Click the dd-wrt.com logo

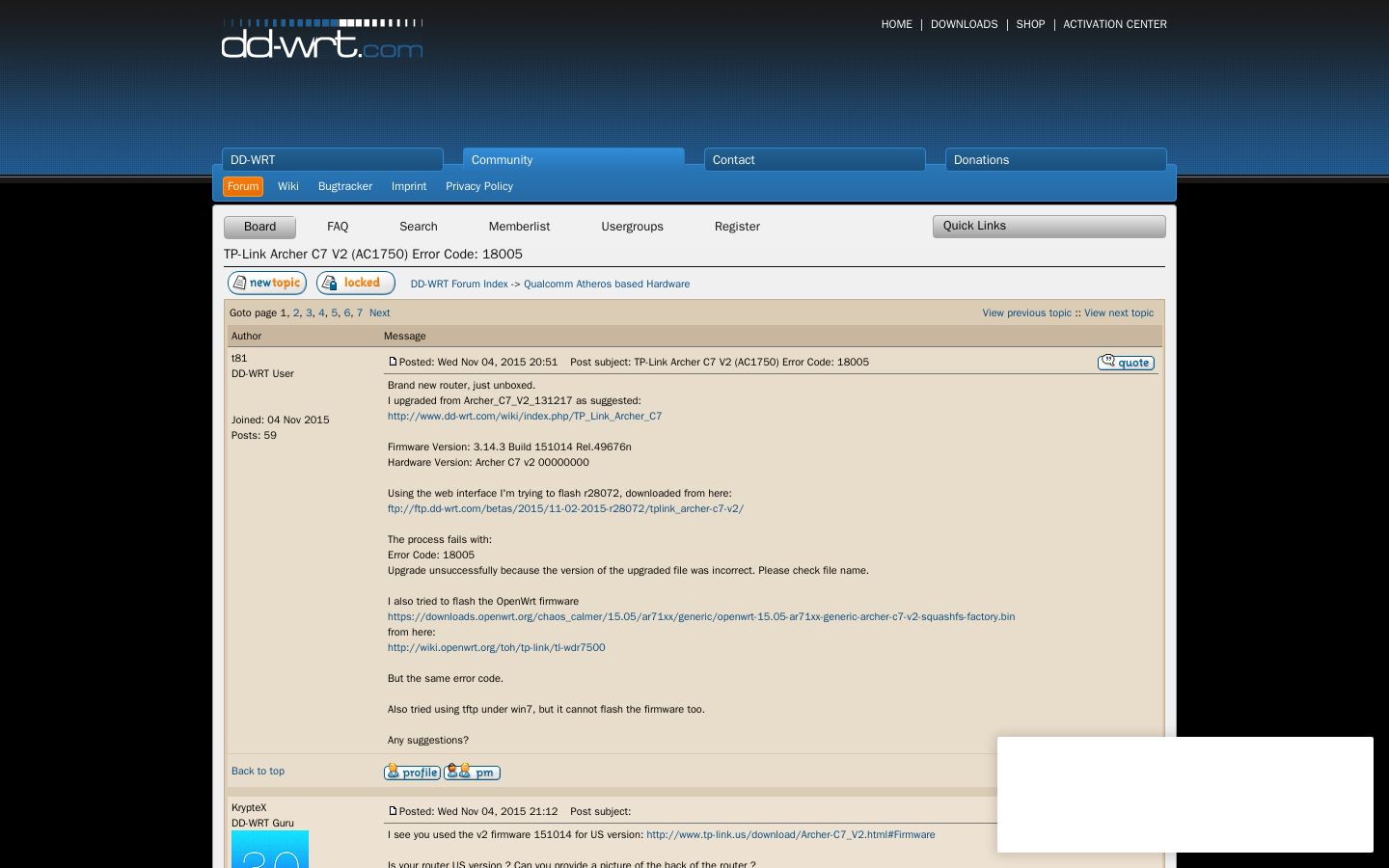tap(322, 39)
